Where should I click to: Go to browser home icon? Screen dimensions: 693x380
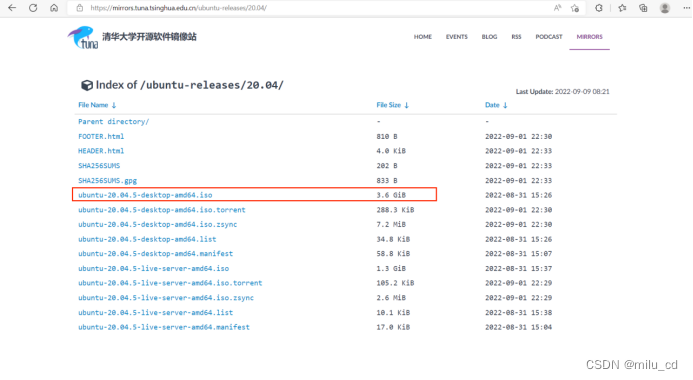[54, 8]
